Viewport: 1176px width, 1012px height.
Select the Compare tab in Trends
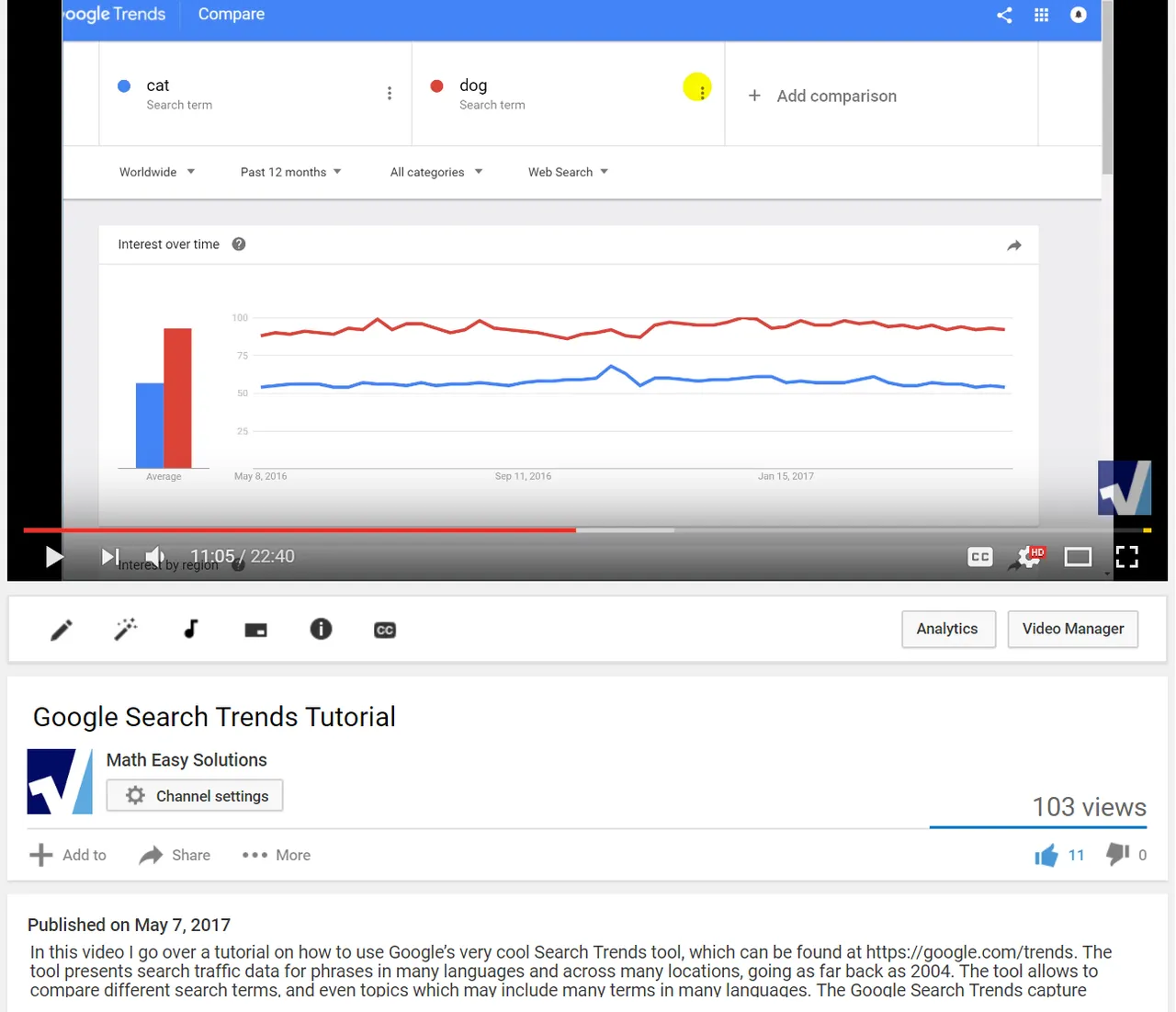(x=232, y=14)
